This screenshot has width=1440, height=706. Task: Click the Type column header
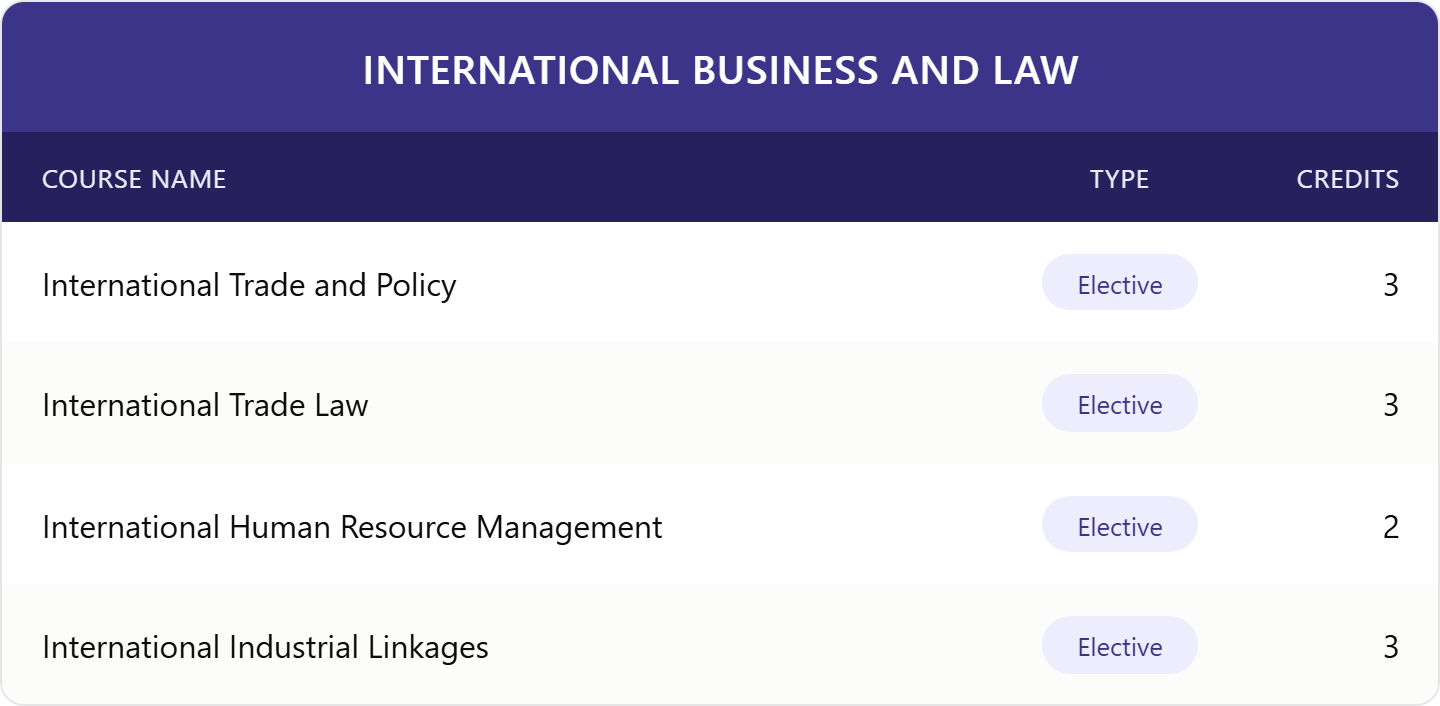1119,179
